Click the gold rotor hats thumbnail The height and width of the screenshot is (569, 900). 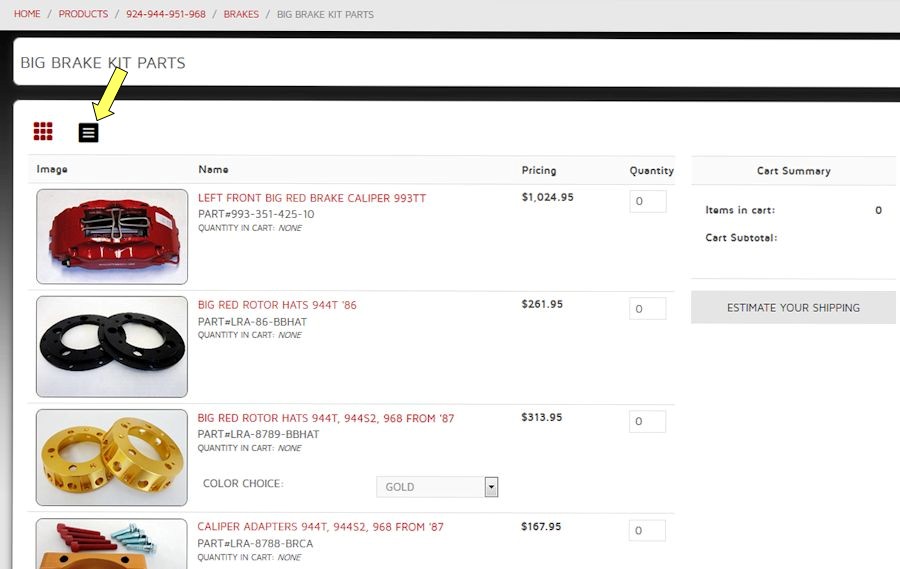(112, 457)
